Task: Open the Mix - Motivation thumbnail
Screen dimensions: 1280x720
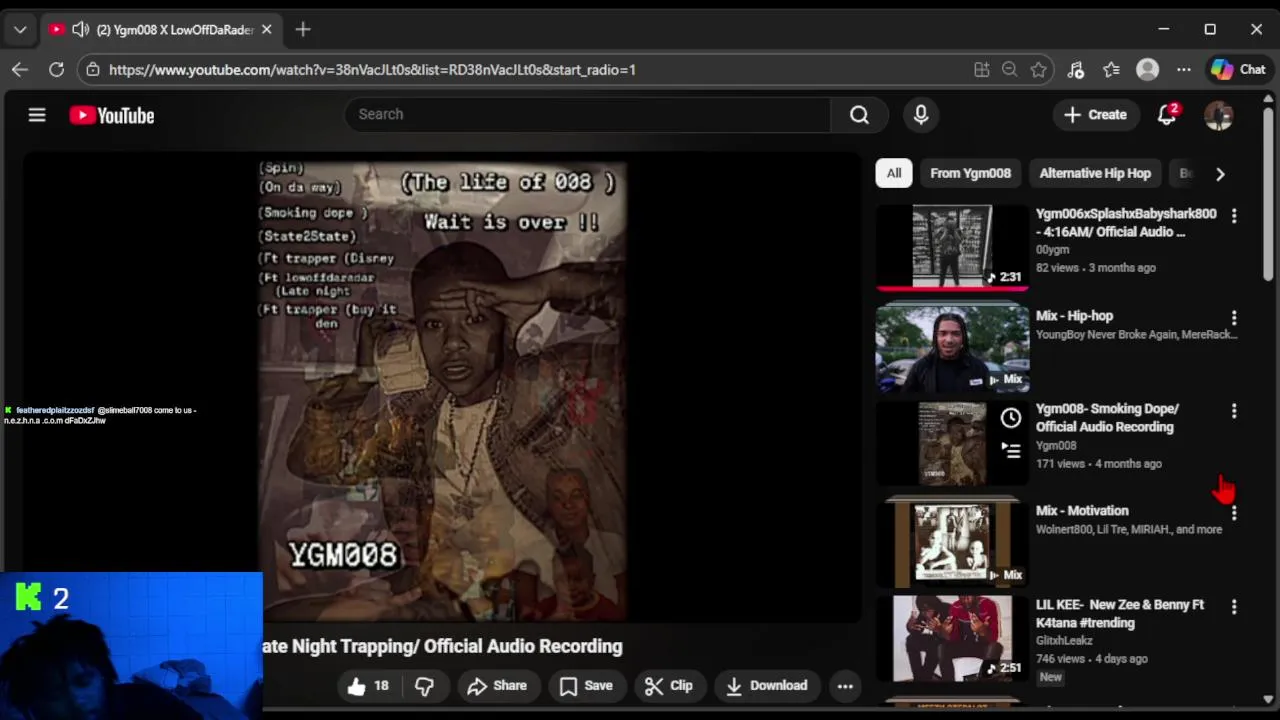Action: [x=952, y=542]
